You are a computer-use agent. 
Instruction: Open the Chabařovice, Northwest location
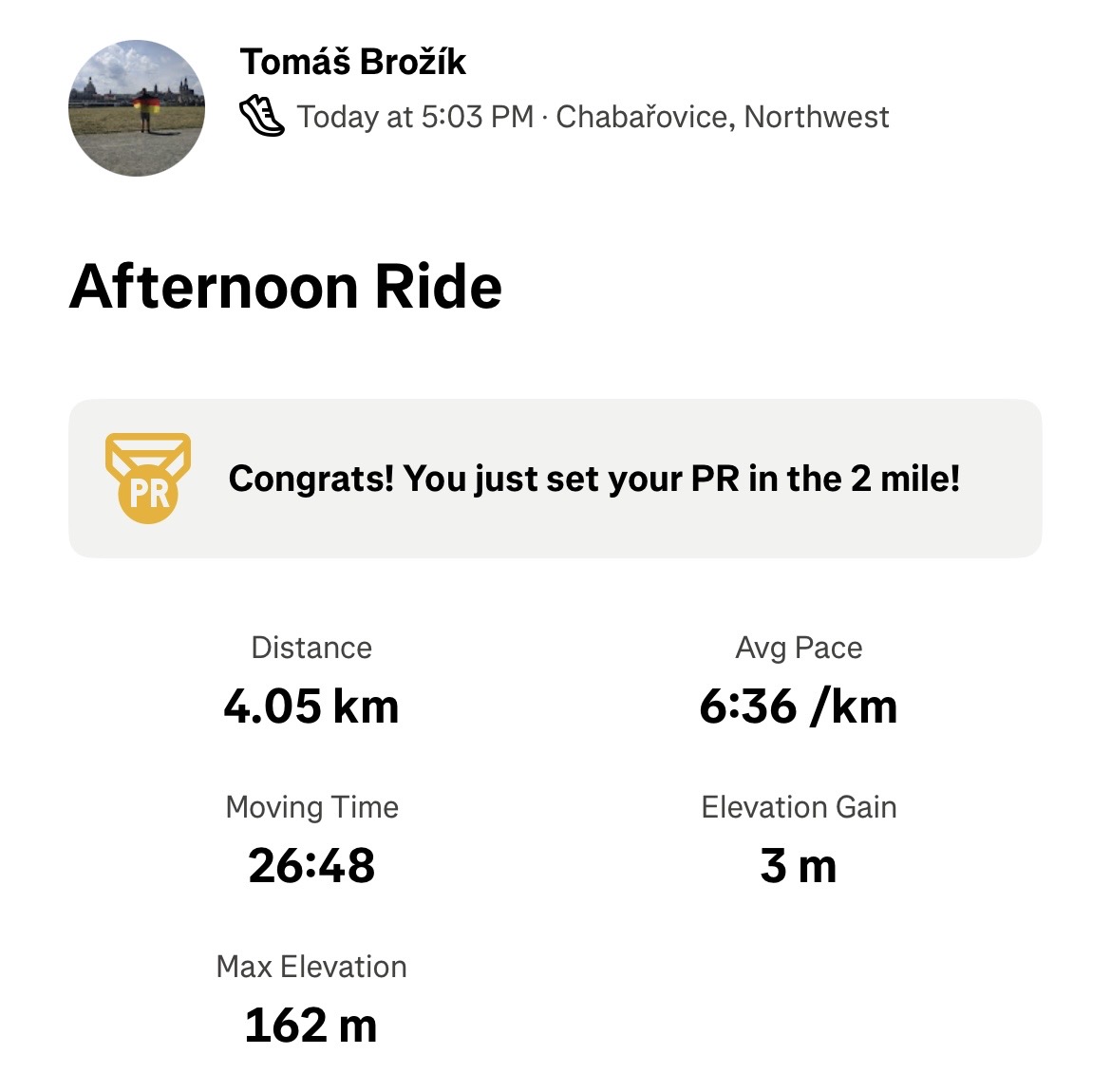tap(722, 117)
